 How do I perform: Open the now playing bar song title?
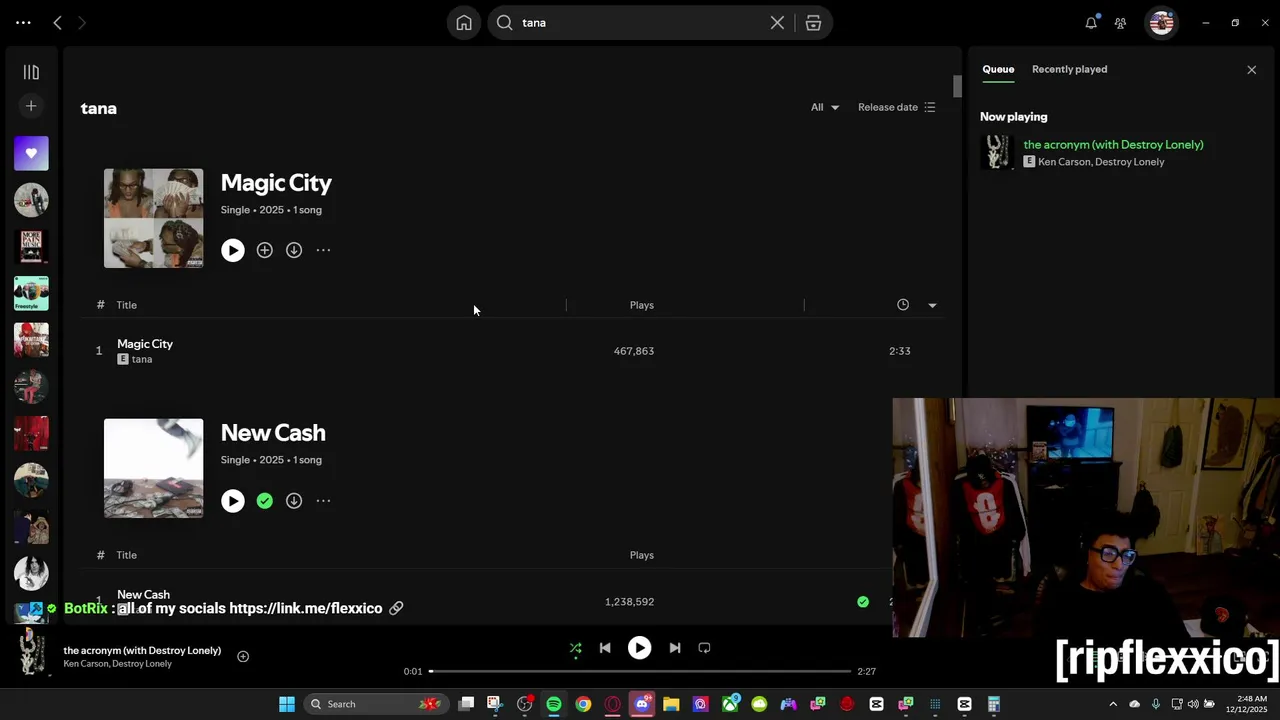coord(142,651)
